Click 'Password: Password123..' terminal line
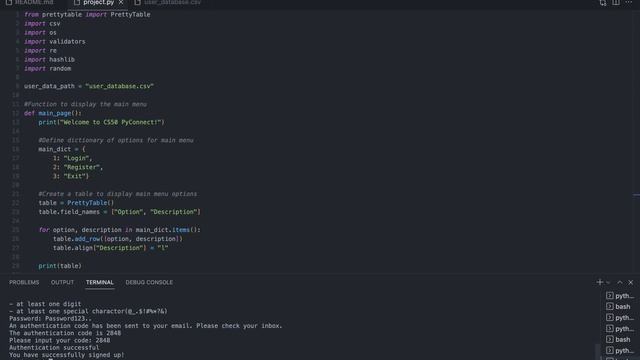Screen dimensions: 640x360 pos(51,318)
